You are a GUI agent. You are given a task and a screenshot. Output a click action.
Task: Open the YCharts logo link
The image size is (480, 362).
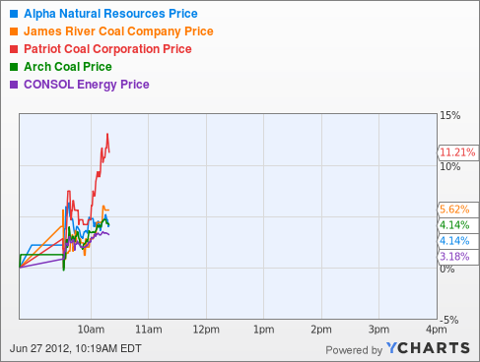(x=428, y=348)
